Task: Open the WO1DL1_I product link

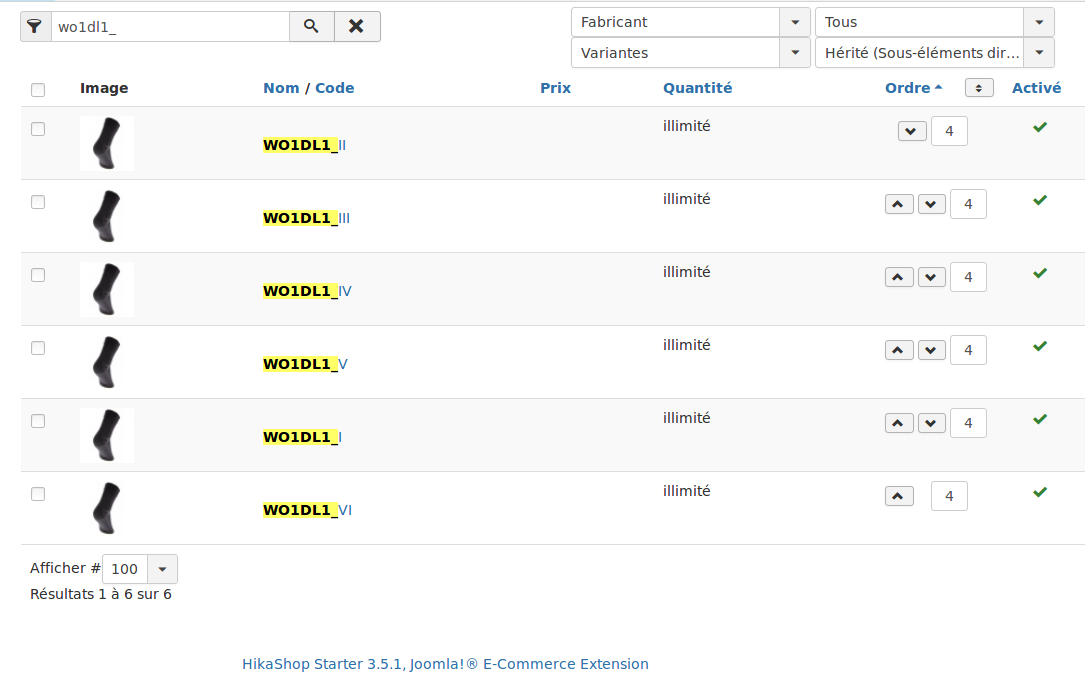Action: coord(302,437)
